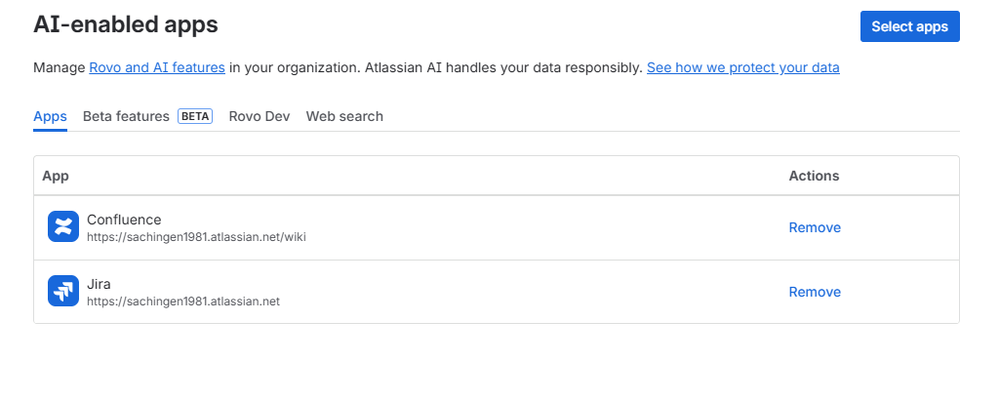Select the Confluence app name
The image size is (999, 403).
coord(124,219)
